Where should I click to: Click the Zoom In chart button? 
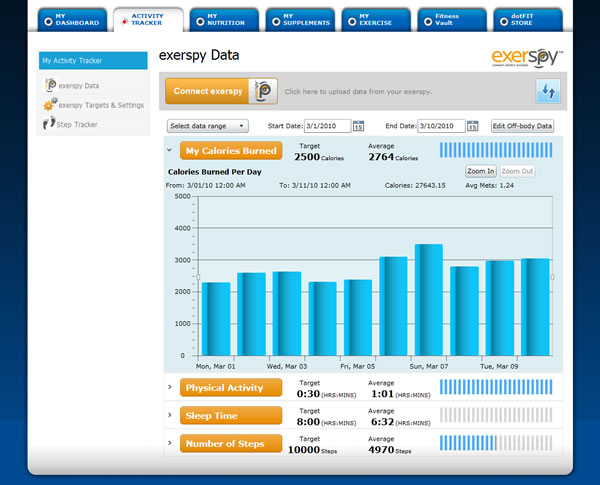tap(480, 171)
